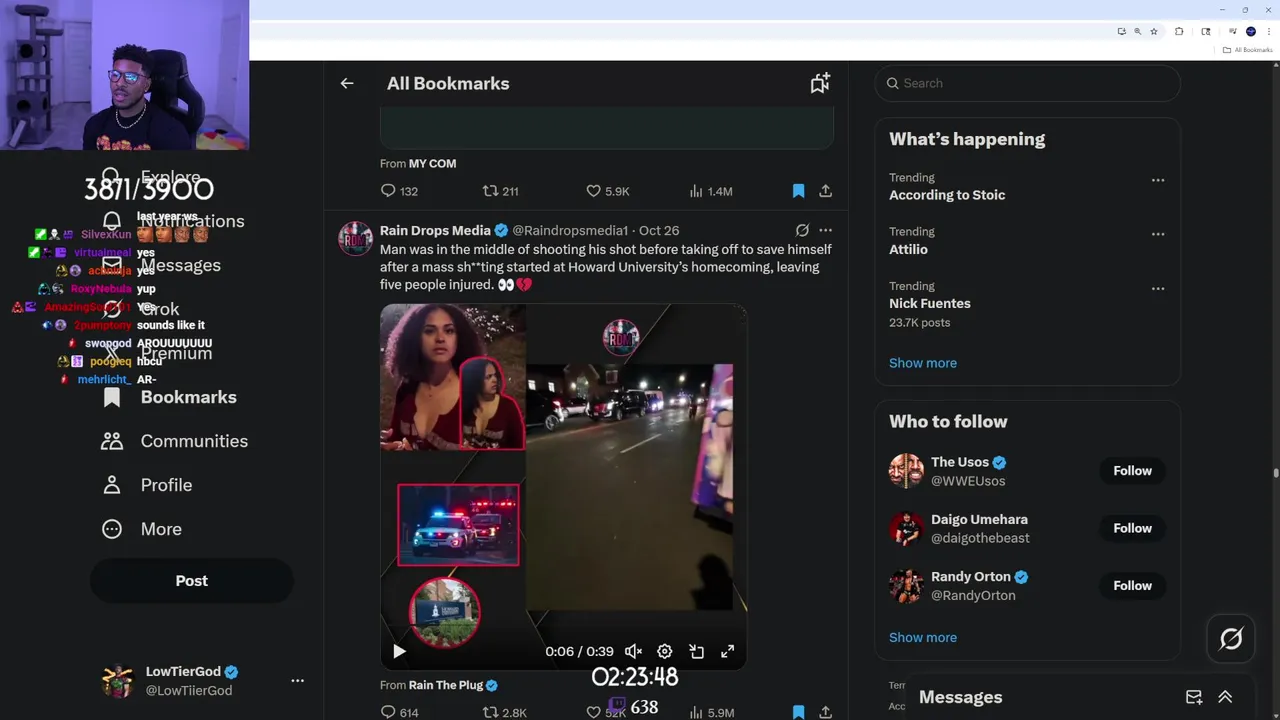Repost the post with 211 reposts
The image size is (1280, 720).
(501, 191)
